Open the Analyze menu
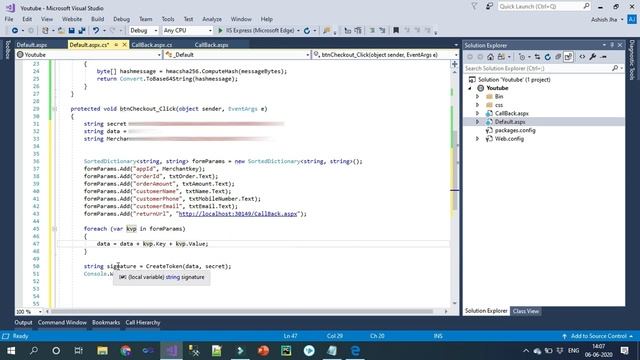 212,19
